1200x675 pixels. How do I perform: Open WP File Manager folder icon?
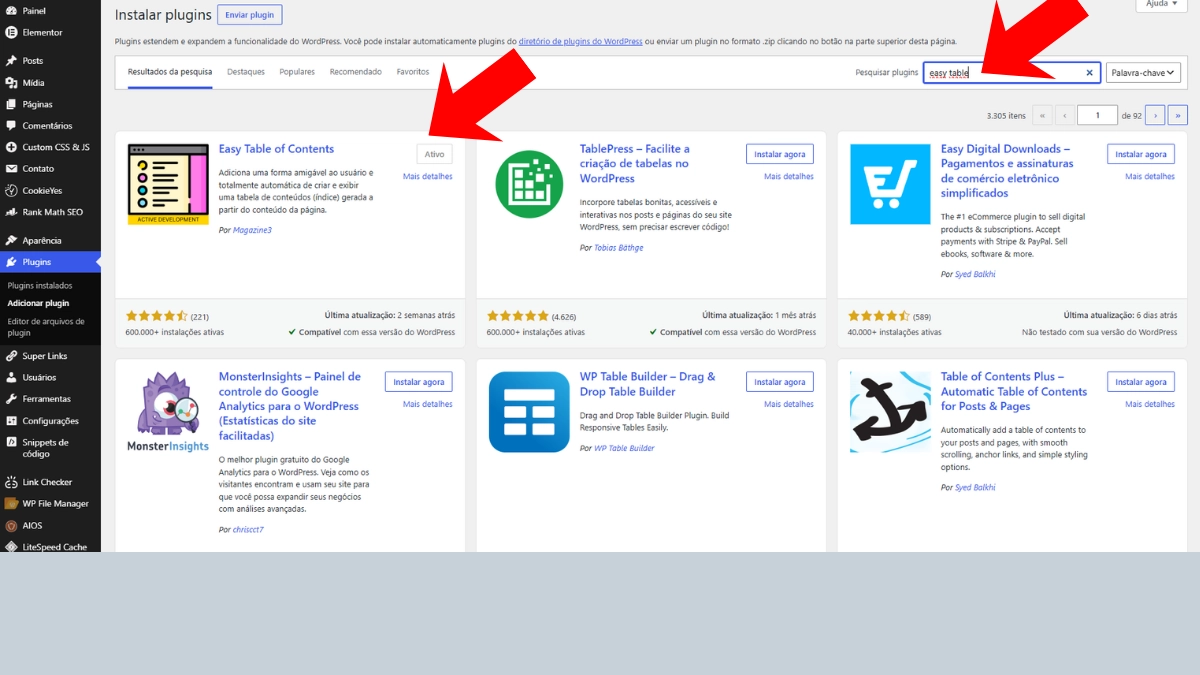pyautogui.click(x=11, y=504)
